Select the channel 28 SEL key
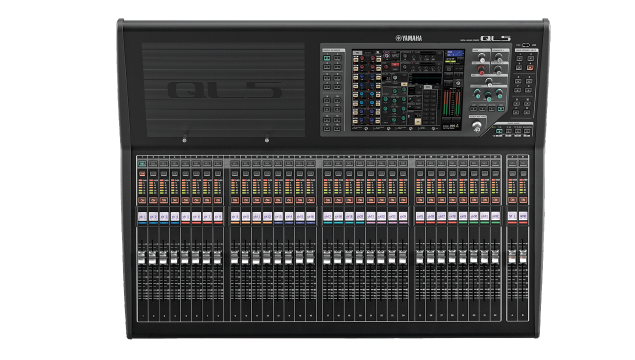 click(452, 164)
